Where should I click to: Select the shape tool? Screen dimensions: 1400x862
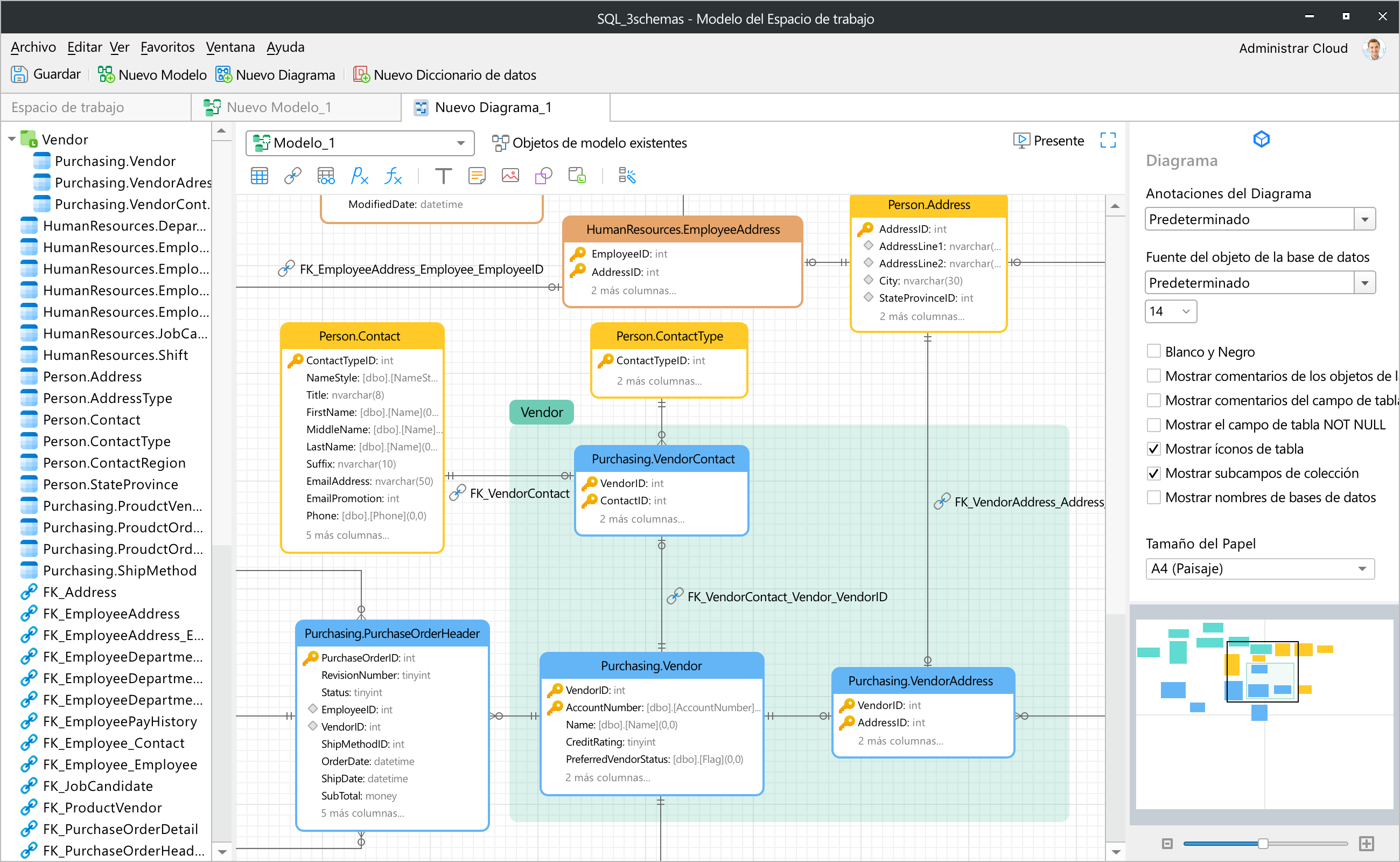543,176
